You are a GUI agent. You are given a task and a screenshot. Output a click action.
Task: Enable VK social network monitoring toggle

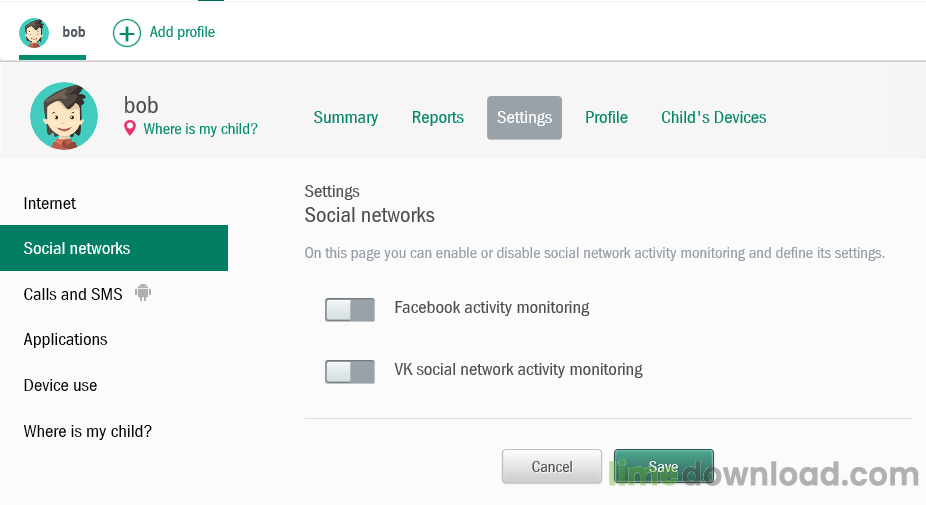click(x=350, y=371)
